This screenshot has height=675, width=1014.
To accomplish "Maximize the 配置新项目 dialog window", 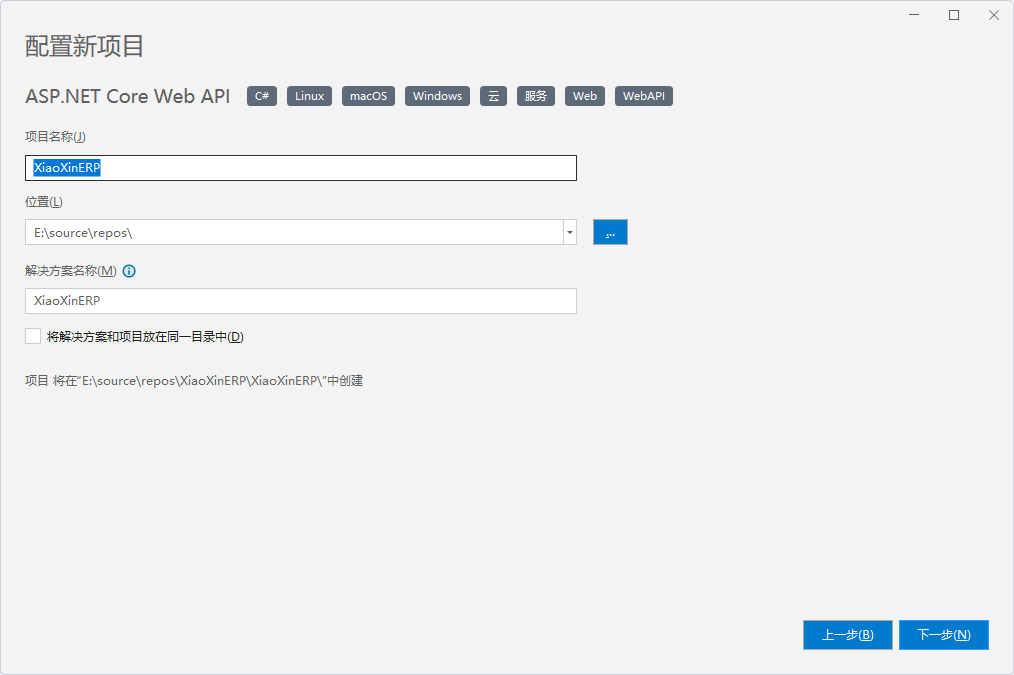I will pyautogui.click(x=954, y=15).
